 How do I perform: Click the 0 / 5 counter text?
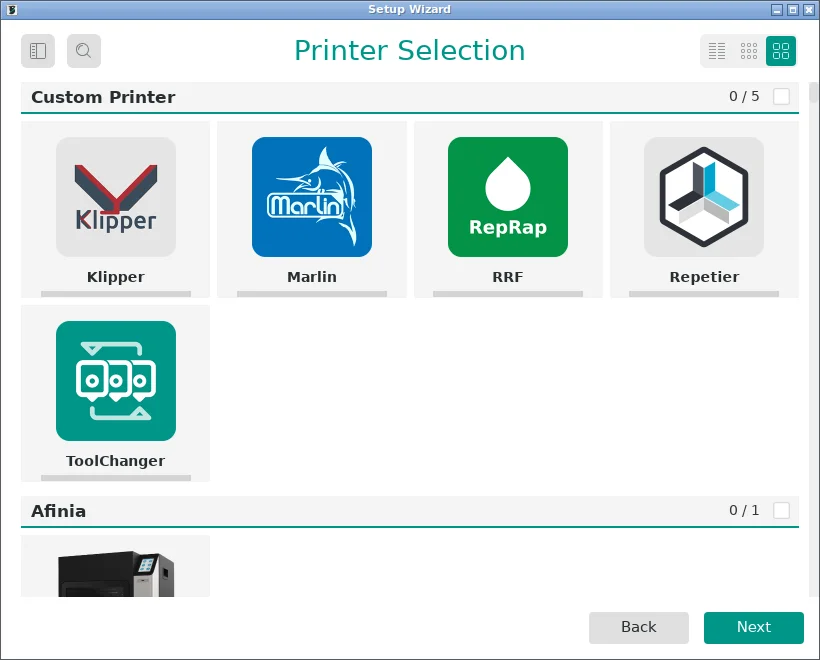744,96
